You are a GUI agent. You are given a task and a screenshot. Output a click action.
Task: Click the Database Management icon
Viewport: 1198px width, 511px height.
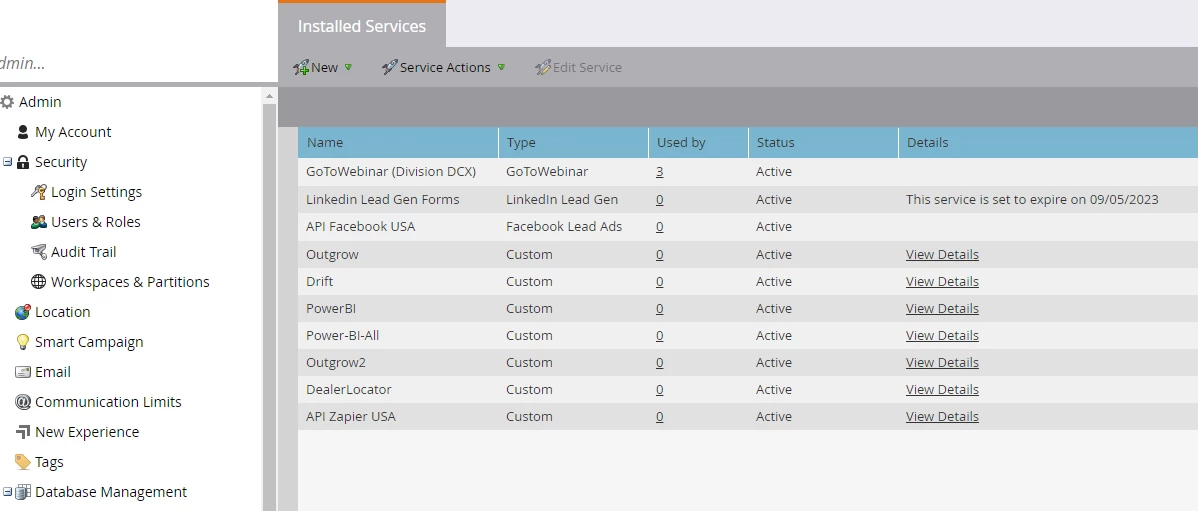tap(23, 492)
